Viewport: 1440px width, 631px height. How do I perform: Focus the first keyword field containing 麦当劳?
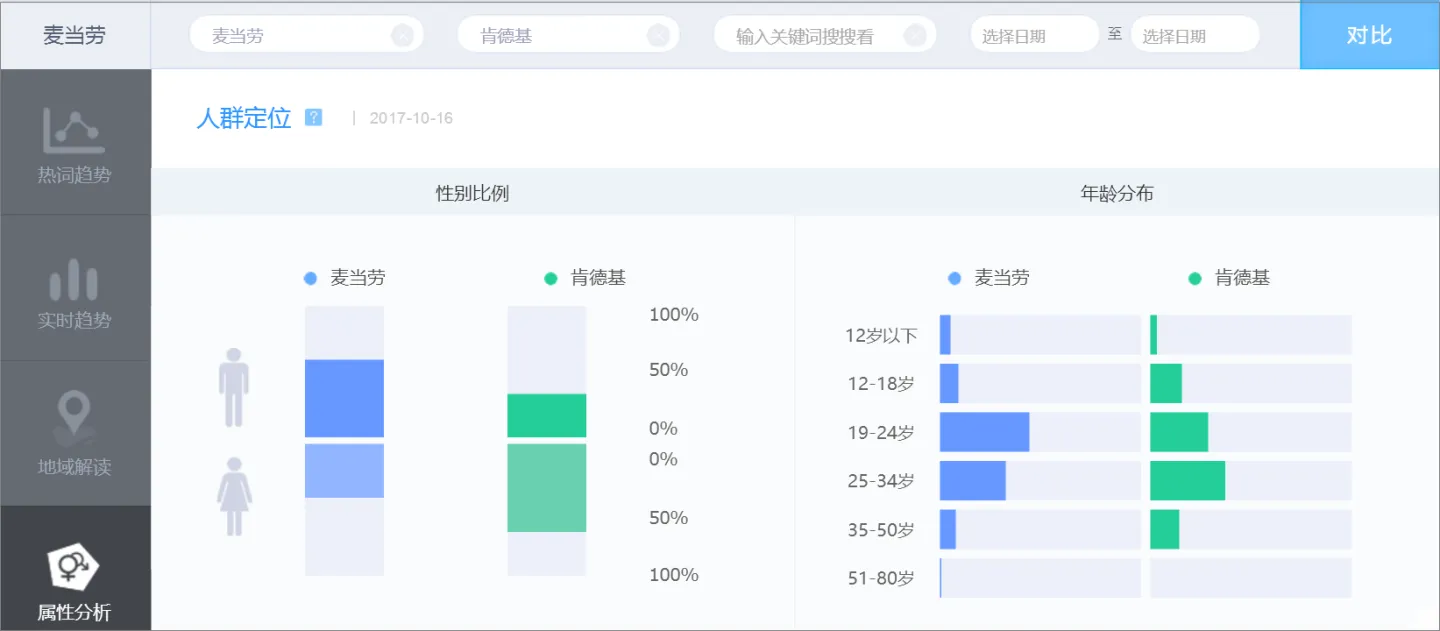click(306, 36)
